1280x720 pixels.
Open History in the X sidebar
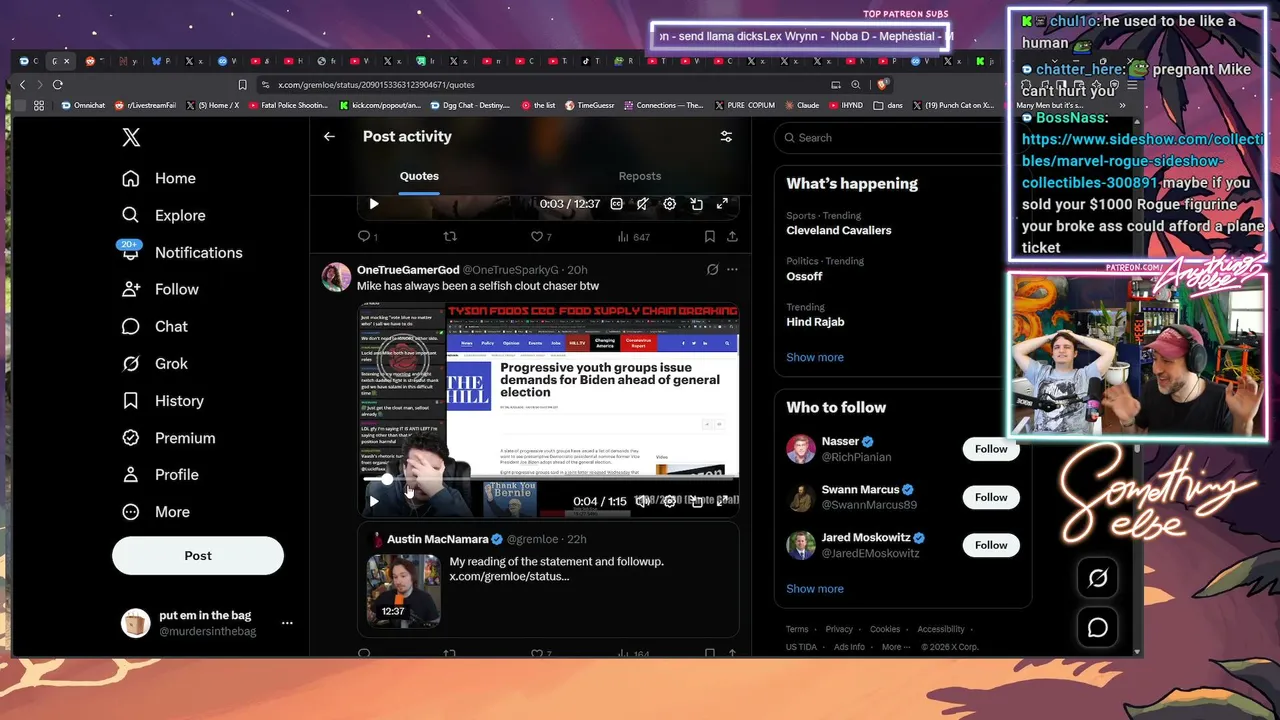[163, 400]
